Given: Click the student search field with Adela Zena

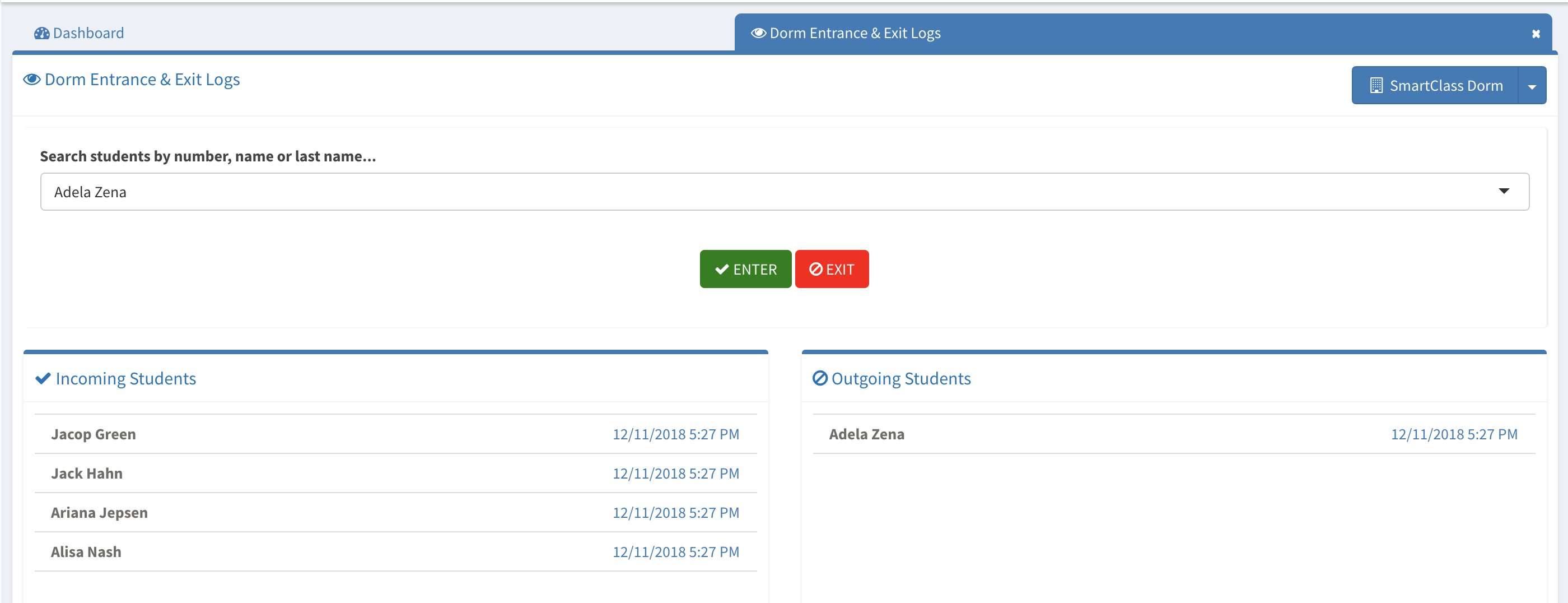Looking at the screenshot, I should pyautogui.click(x=730, y=192).
